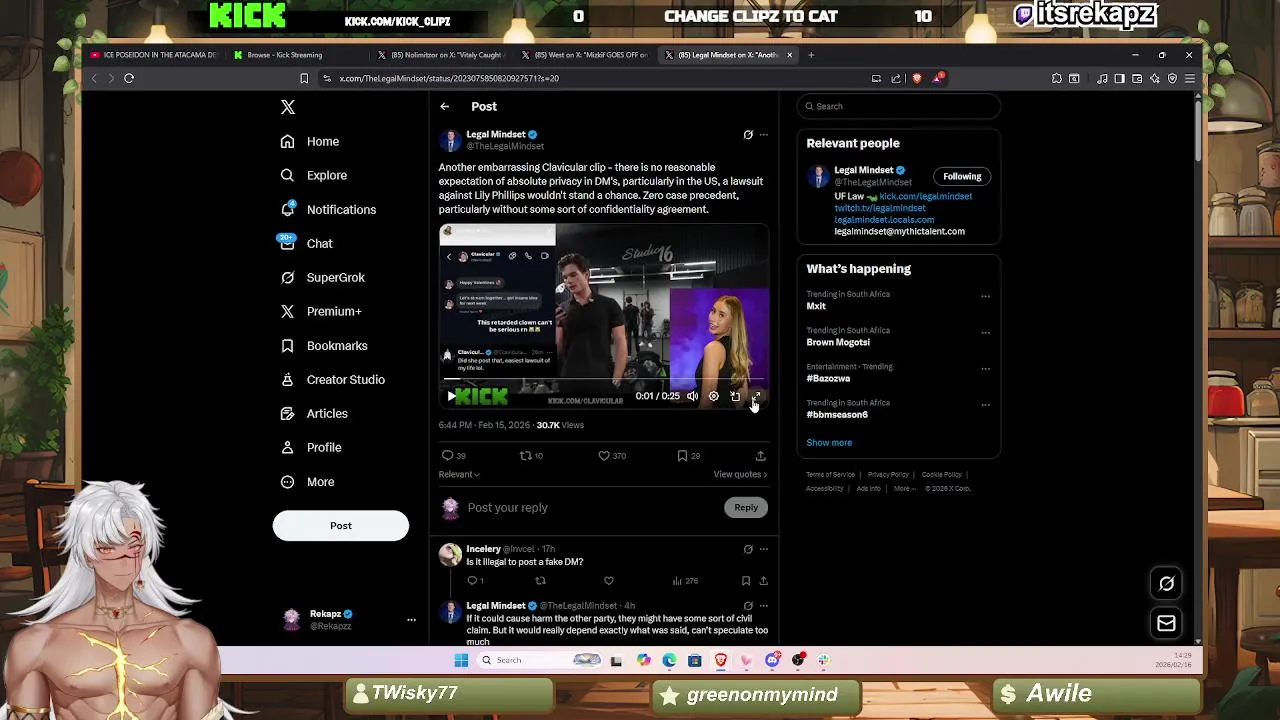Image resolution: width=1280 pixels, height=720 pixels.
Task: Open kick.com/legalmindset link
Action: point(925,197)
